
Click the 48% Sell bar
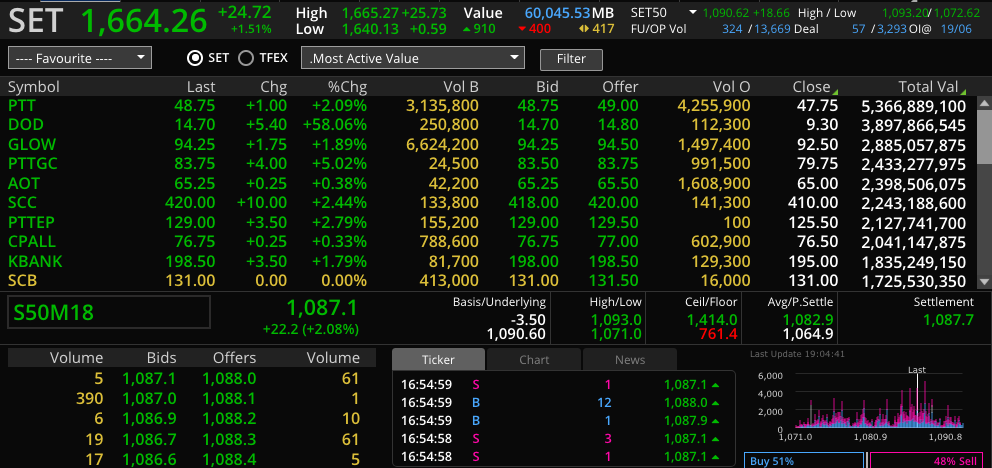click(926, 460)
